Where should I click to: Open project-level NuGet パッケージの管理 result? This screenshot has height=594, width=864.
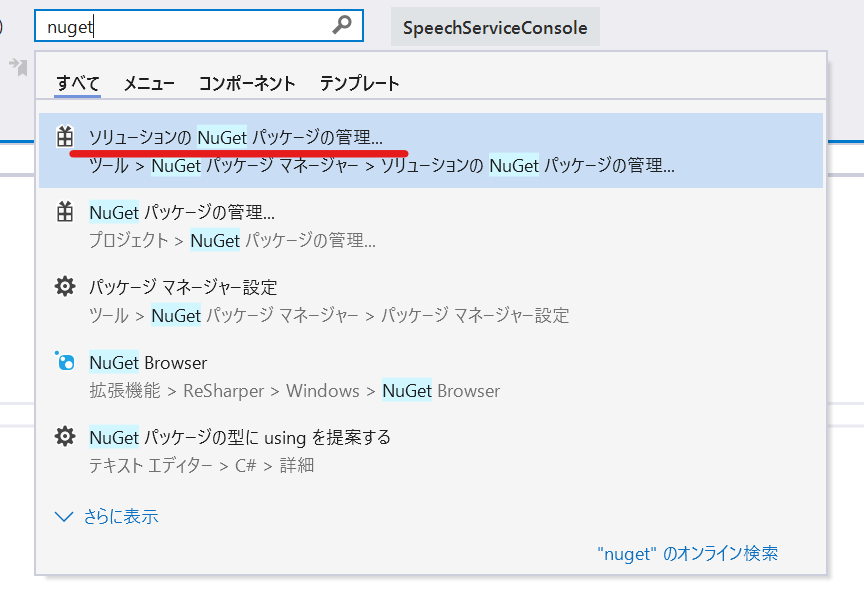(x=431, y=226)
